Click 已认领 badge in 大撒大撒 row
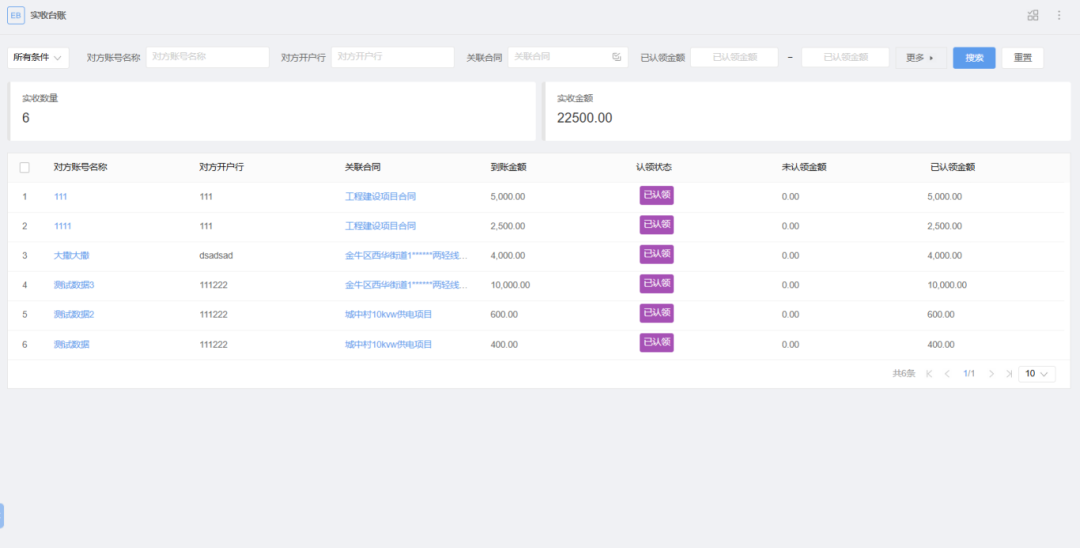 pos(656,255)
